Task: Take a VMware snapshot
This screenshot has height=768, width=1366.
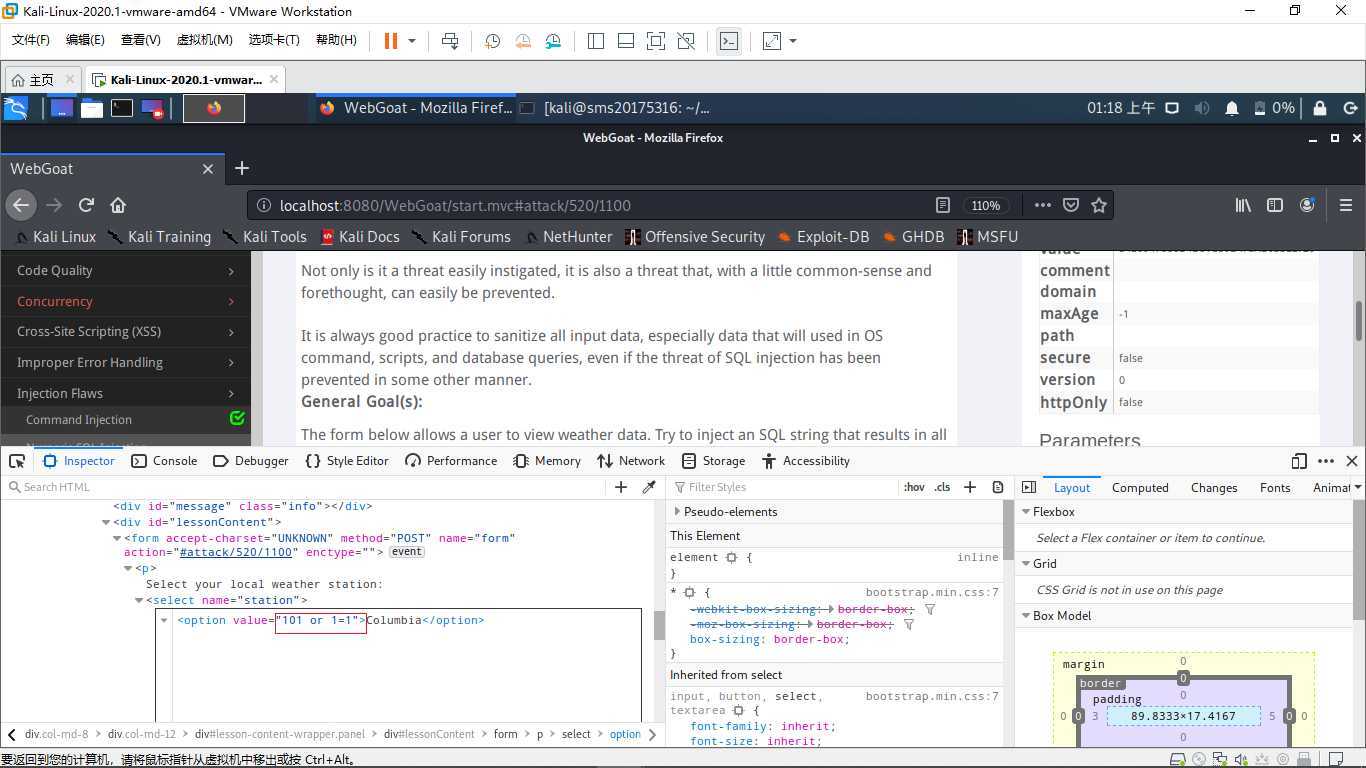Action: pyautogui.click(x=492, y=41)
